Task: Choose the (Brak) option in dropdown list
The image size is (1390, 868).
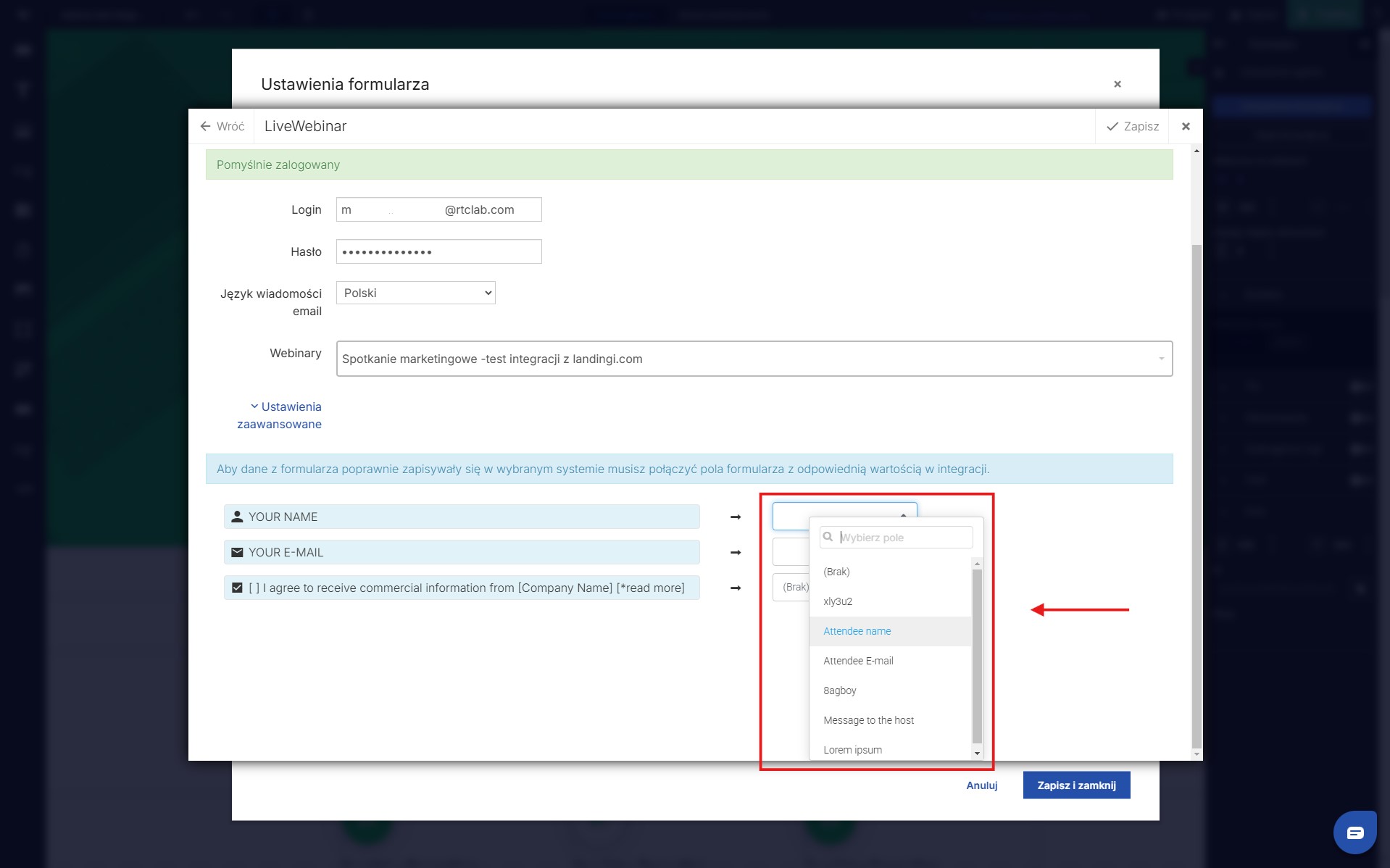Action: pos(836,572)
